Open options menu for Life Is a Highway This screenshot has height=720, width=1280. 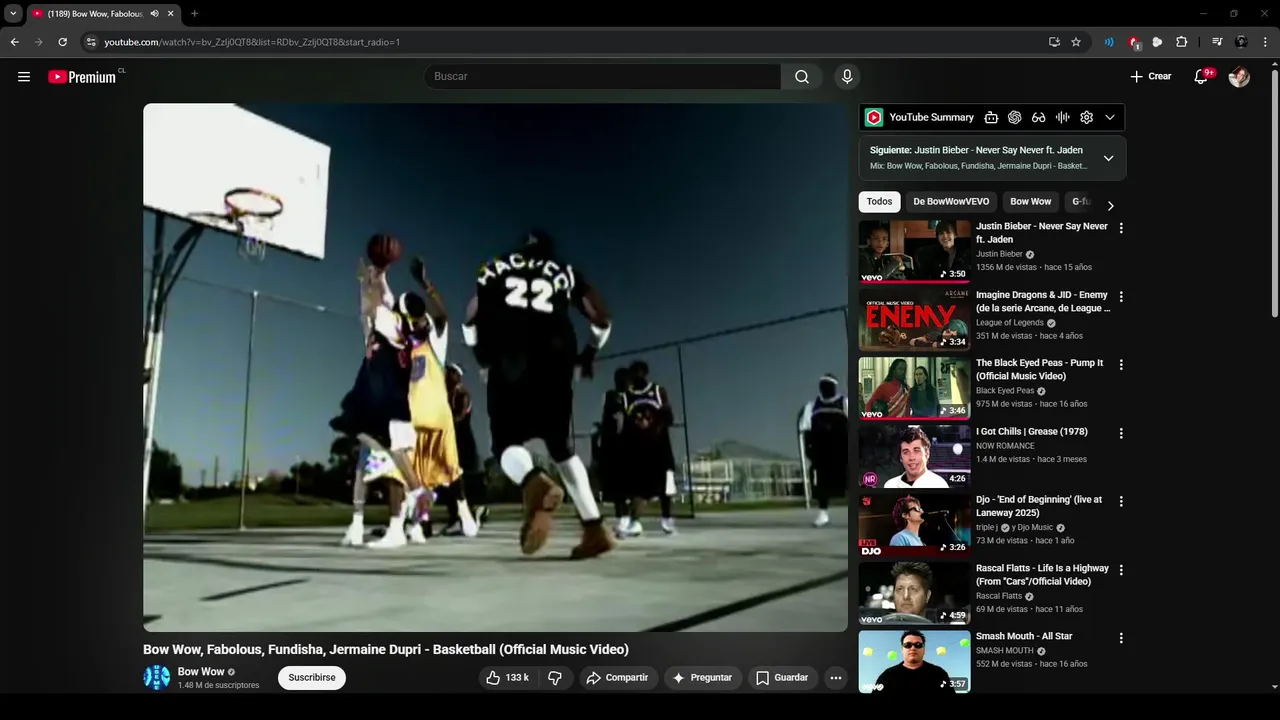[x=1121, y=570]
